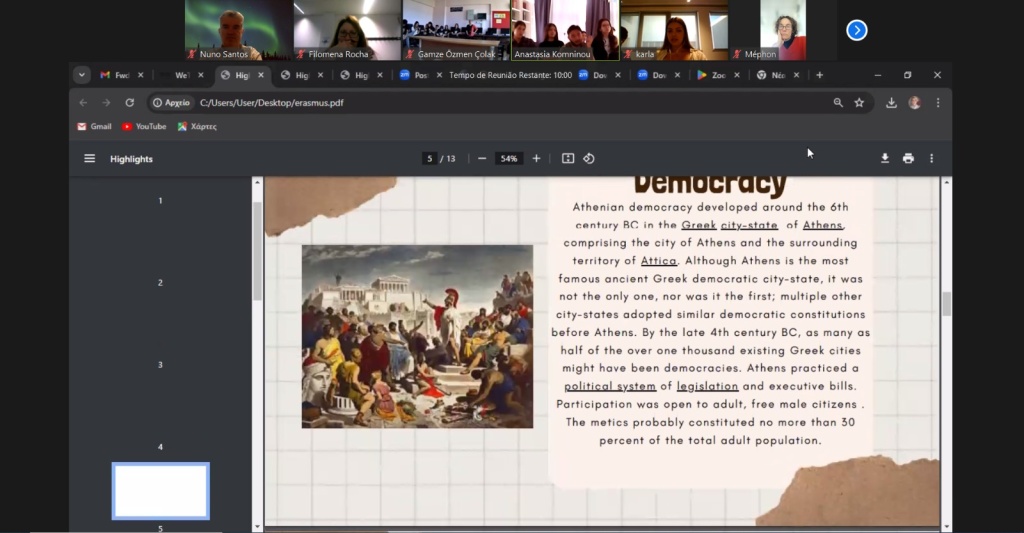Open the YouTube bookmark
This screenshot has height=533, width=1024.
point(144,126)
